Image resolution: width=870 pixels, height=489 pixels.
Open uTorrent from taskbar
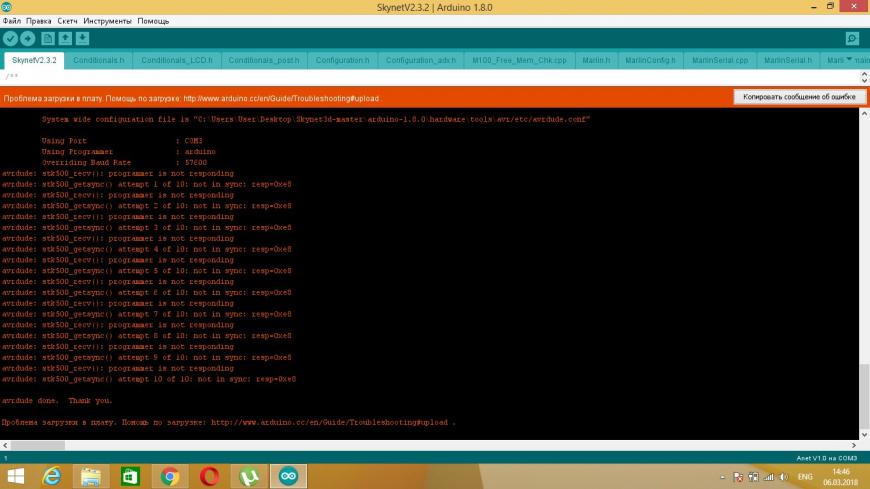(x=249, y=476)
